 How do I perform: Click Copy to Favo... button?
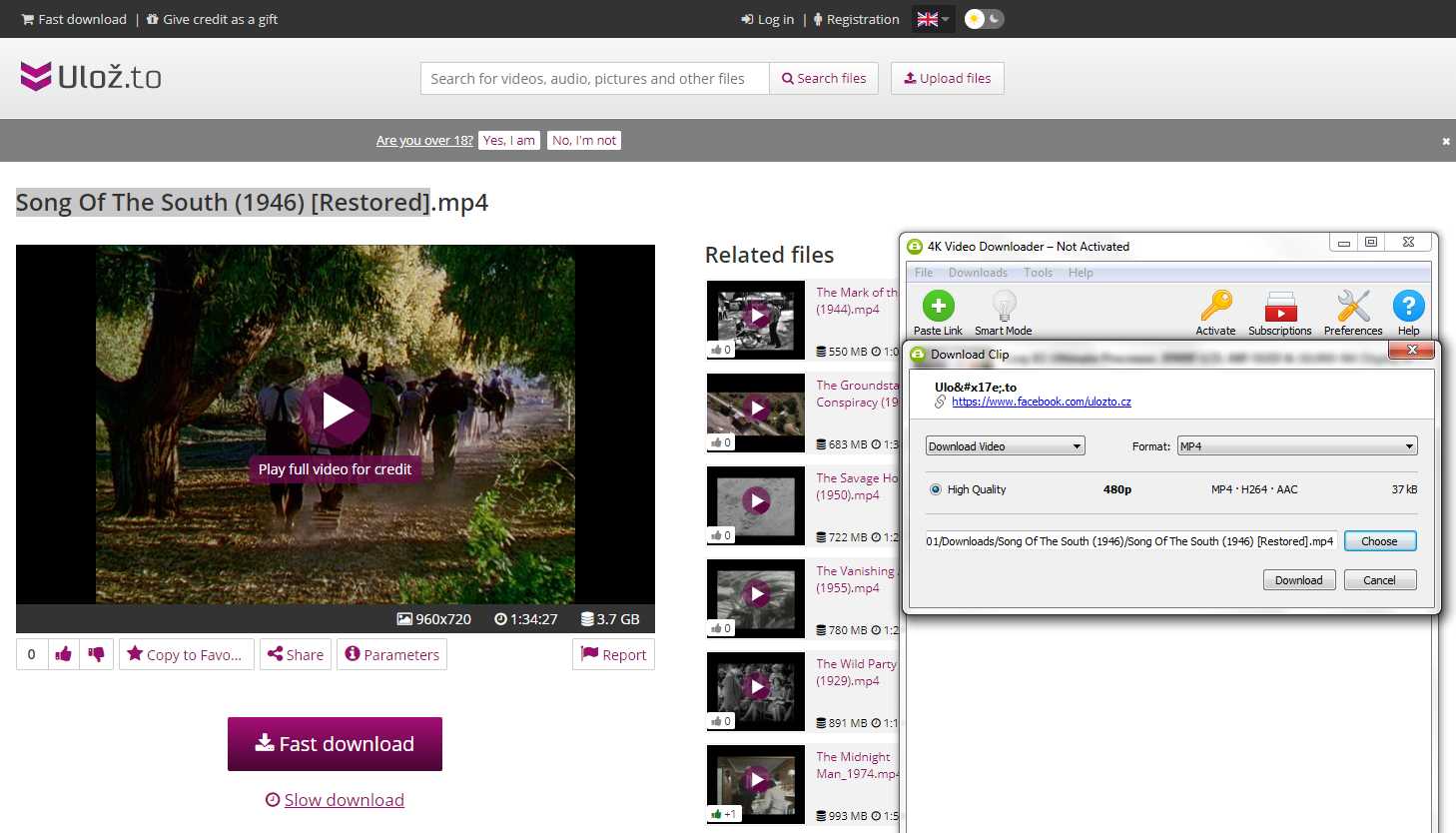tap(187, 654)
